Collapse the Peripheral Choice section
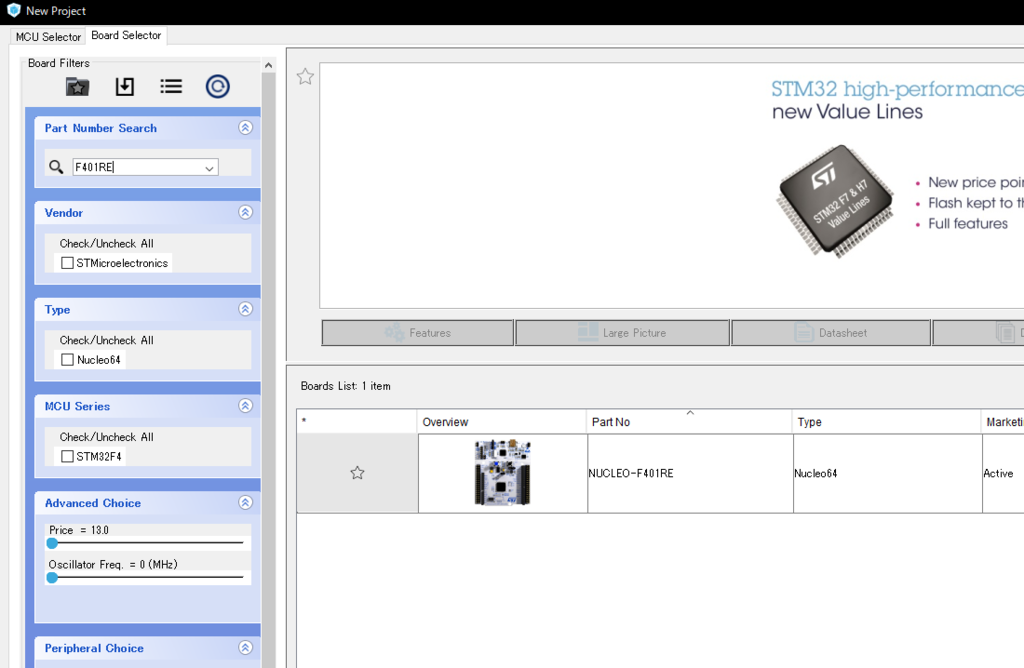This screenshot has height=668, width=1024. pyautogui.click(x=246, y=647)
